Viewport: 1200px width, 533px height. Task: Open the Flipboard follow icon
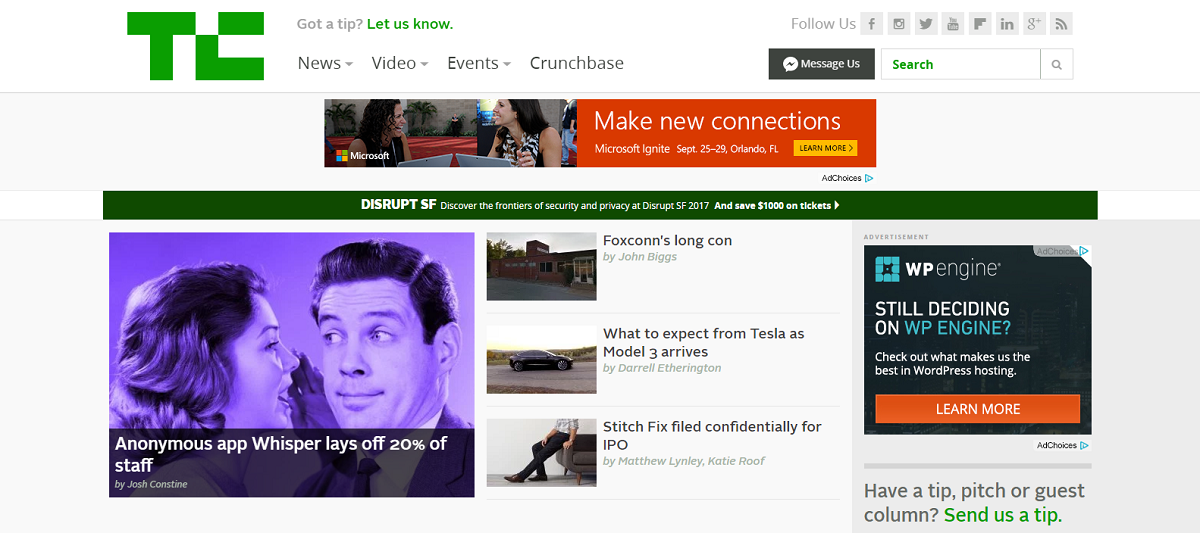pyautogui.click(x=981, y=24)
